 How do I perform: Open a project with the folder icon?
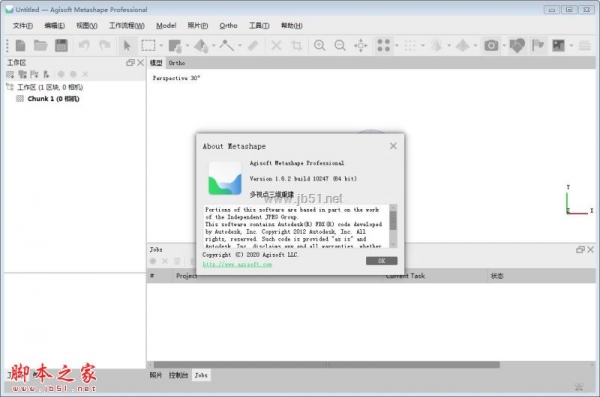[41, 46]
